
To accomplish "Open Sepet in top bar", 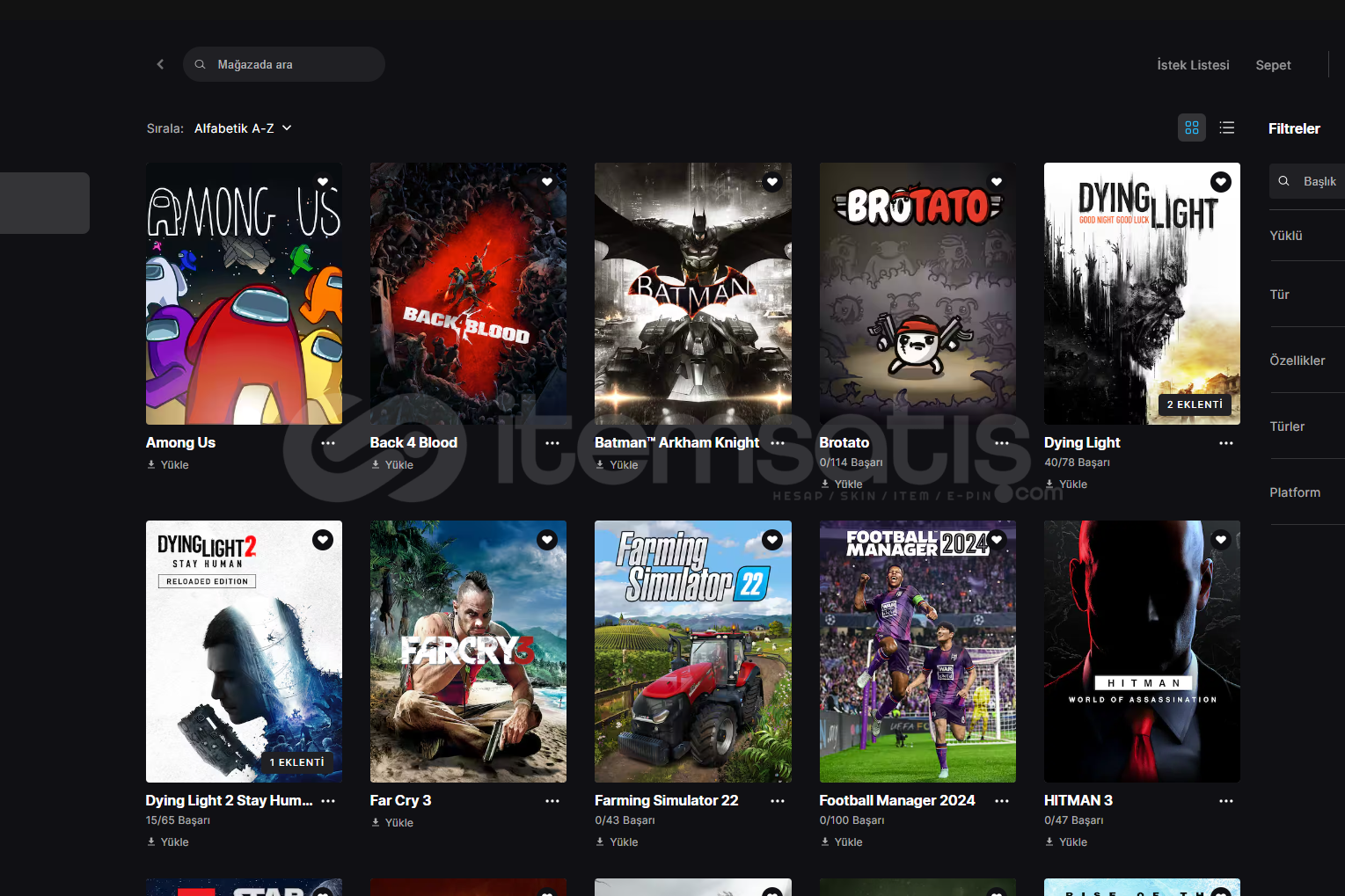I will (1273, 65).
